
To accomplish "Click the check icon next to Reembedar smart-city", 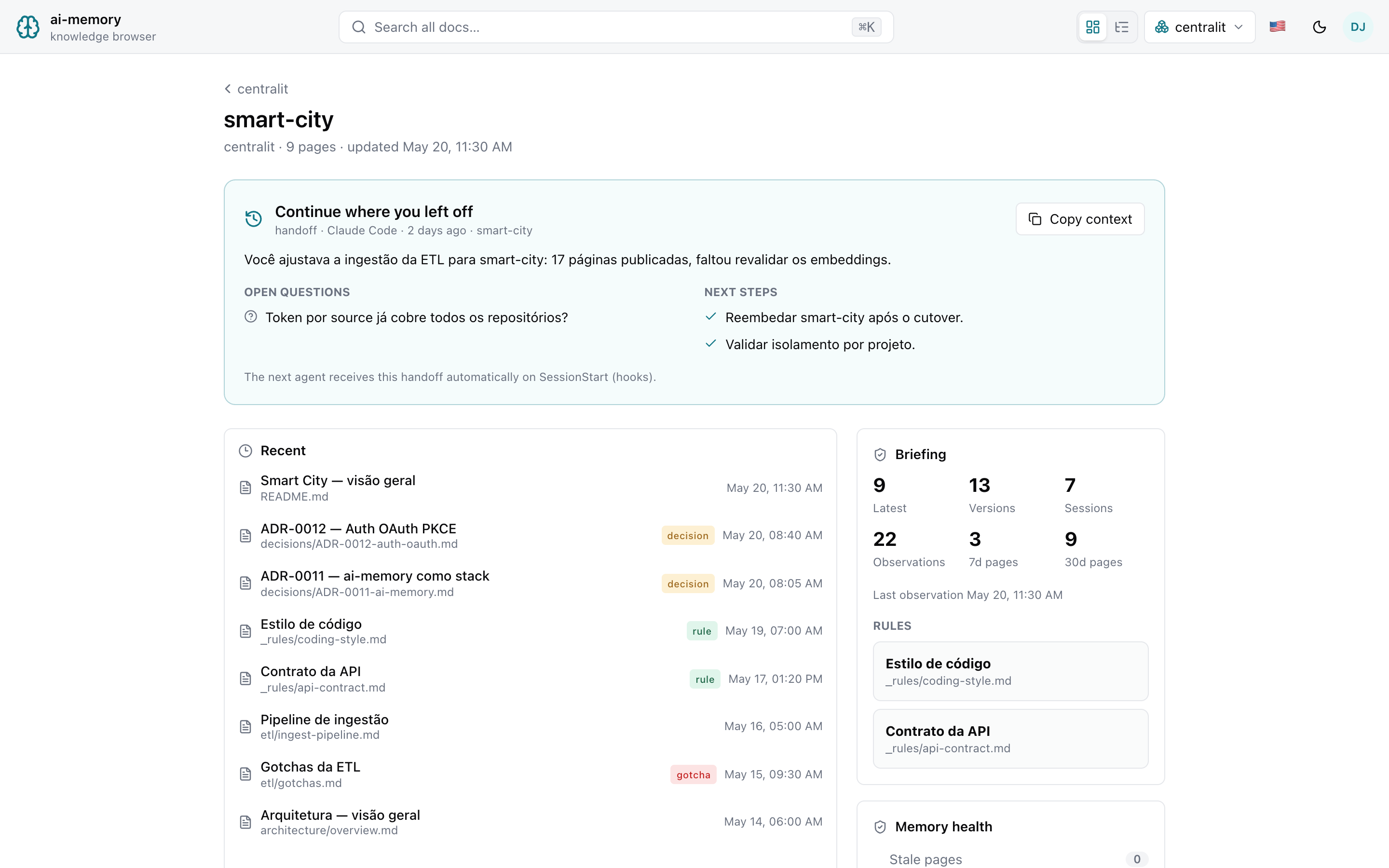I will [710, 316].
